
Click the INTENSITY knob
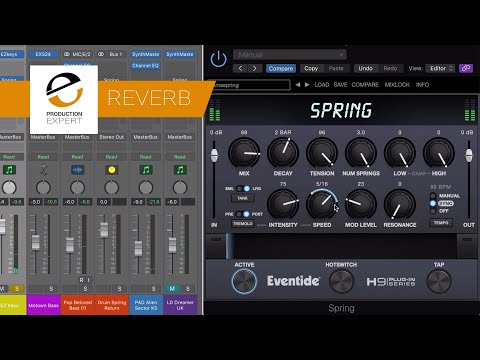[x=283, y=204]
